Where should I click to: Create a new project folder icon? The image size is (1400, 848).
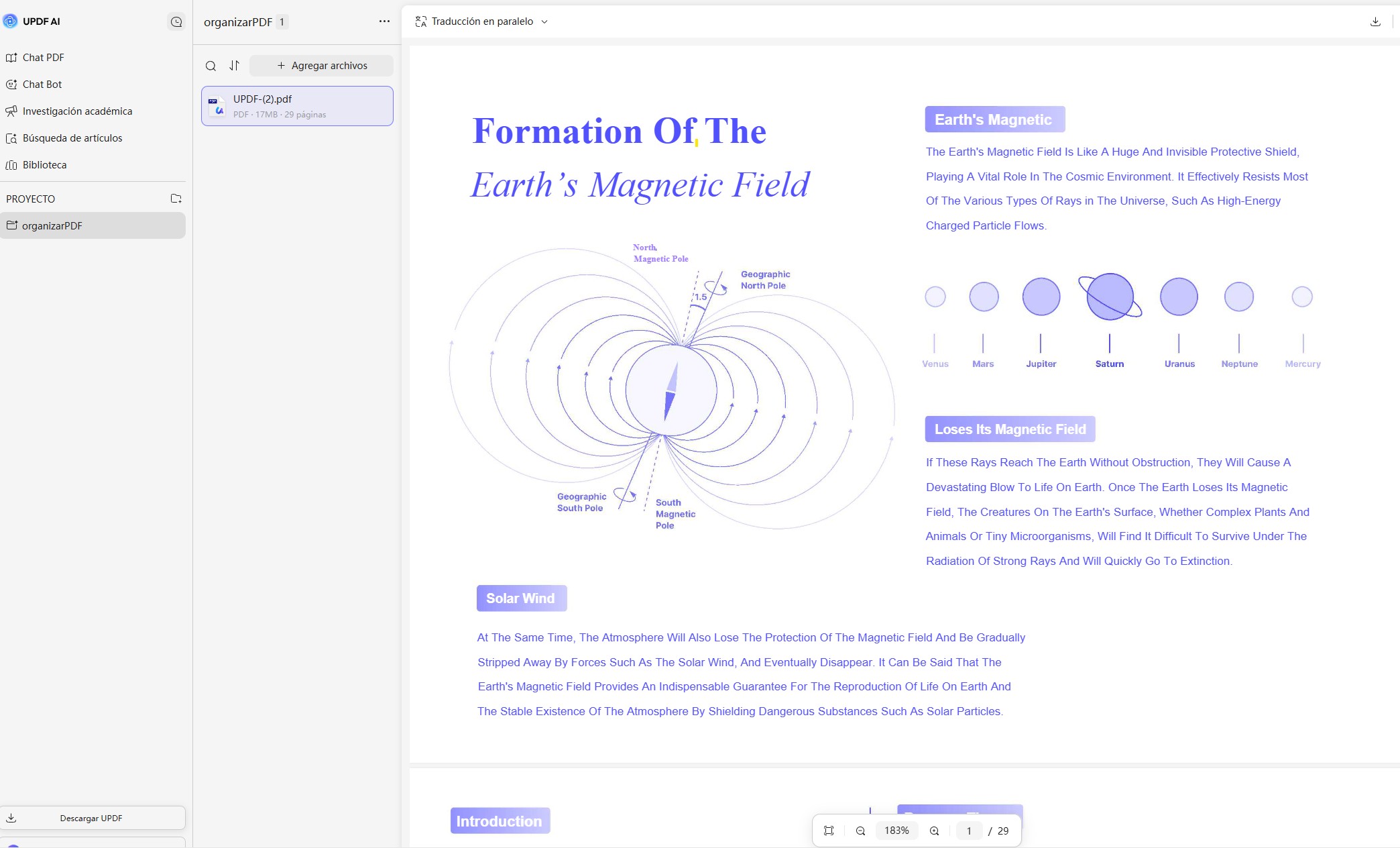pyautogui.click(x=176, y=199)
